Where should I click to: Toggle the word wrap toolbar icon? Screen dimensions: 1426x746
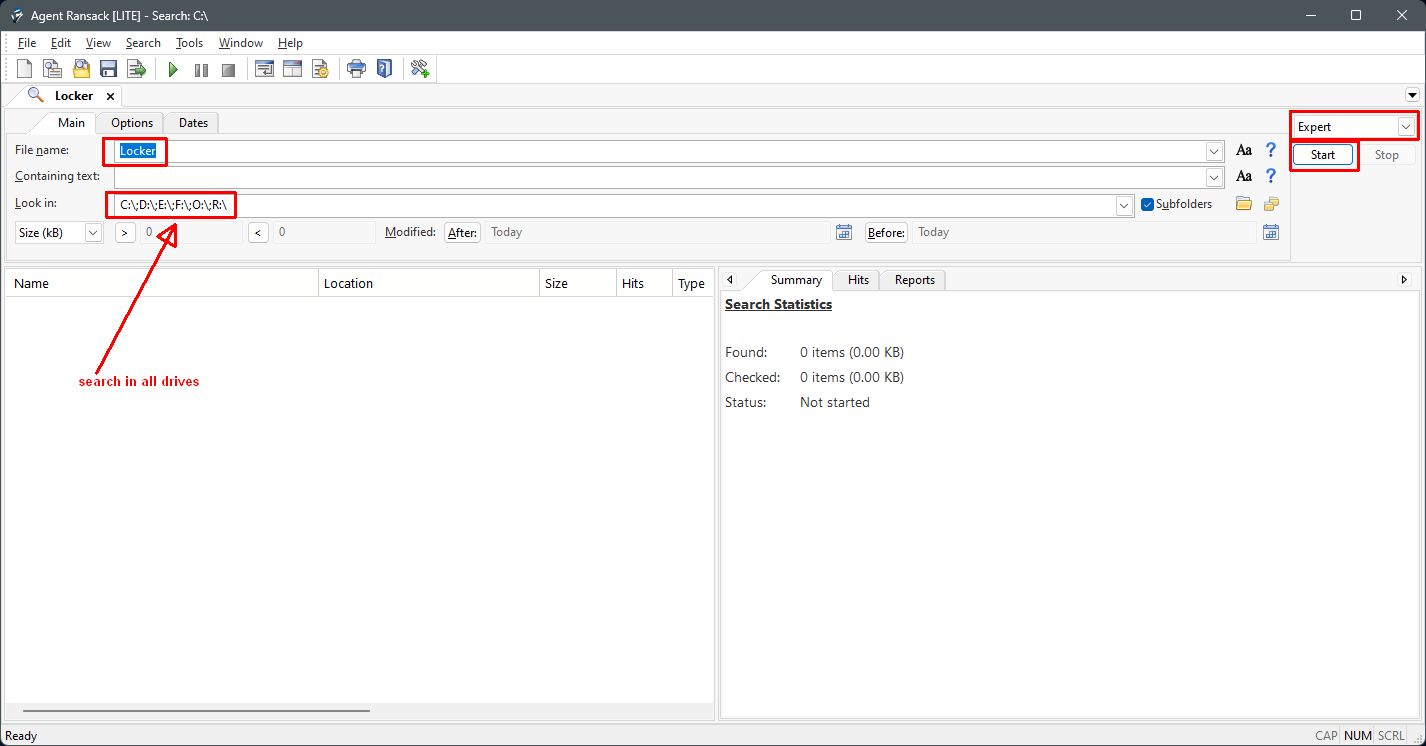click(x=264, y=69)
